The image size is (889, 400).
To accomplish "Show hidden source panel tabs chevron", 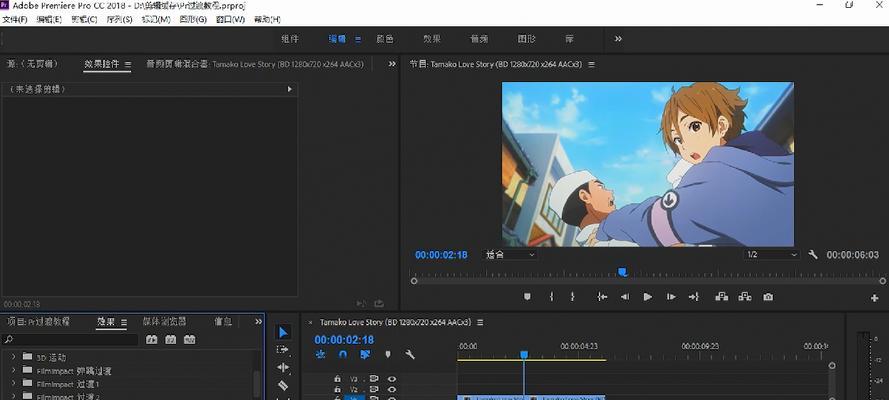I will pyautogui.click(x=392, y=64).
